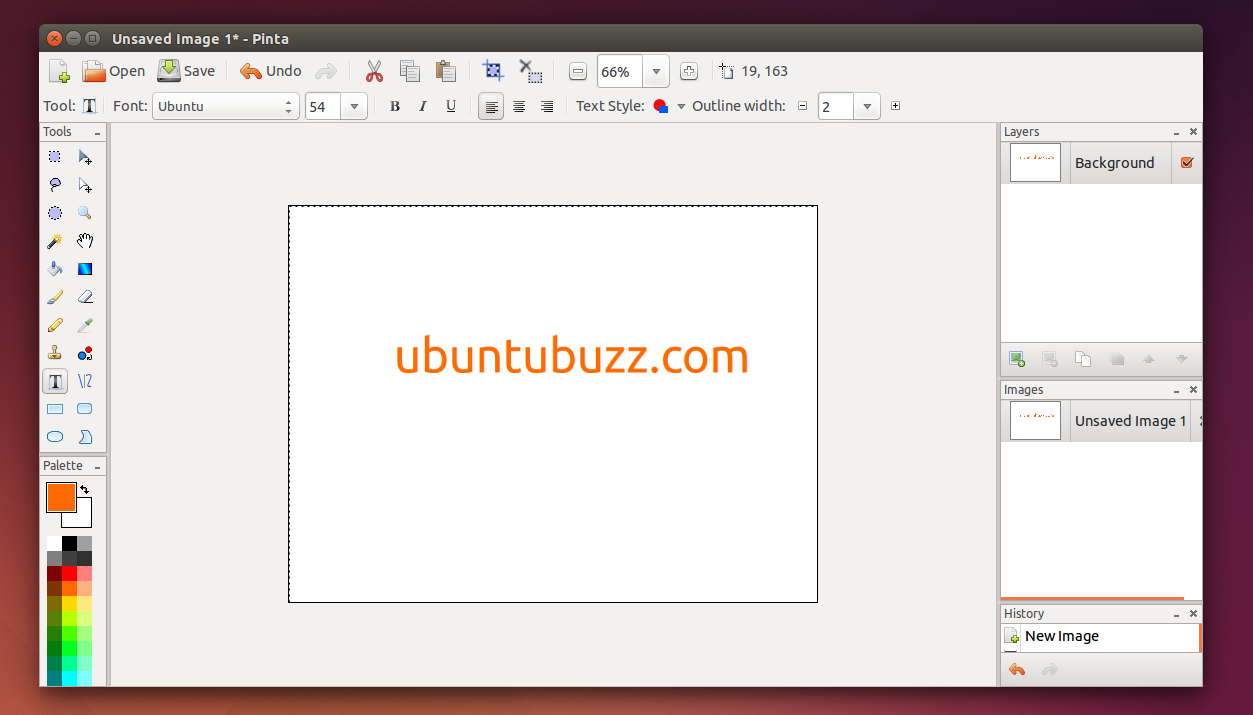Choose the Rounded Rectangle tool

click(x=85, y=409)
